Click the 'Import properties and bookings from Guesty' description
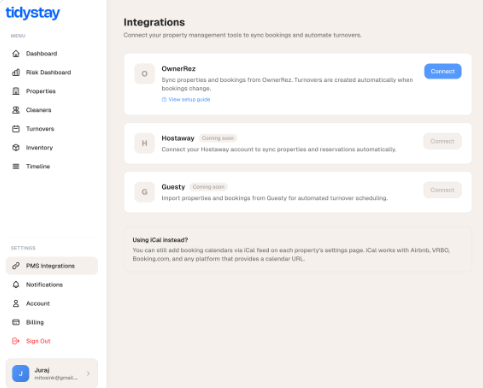This screenshot has height=388, width=483. click(x=275, y=198)
